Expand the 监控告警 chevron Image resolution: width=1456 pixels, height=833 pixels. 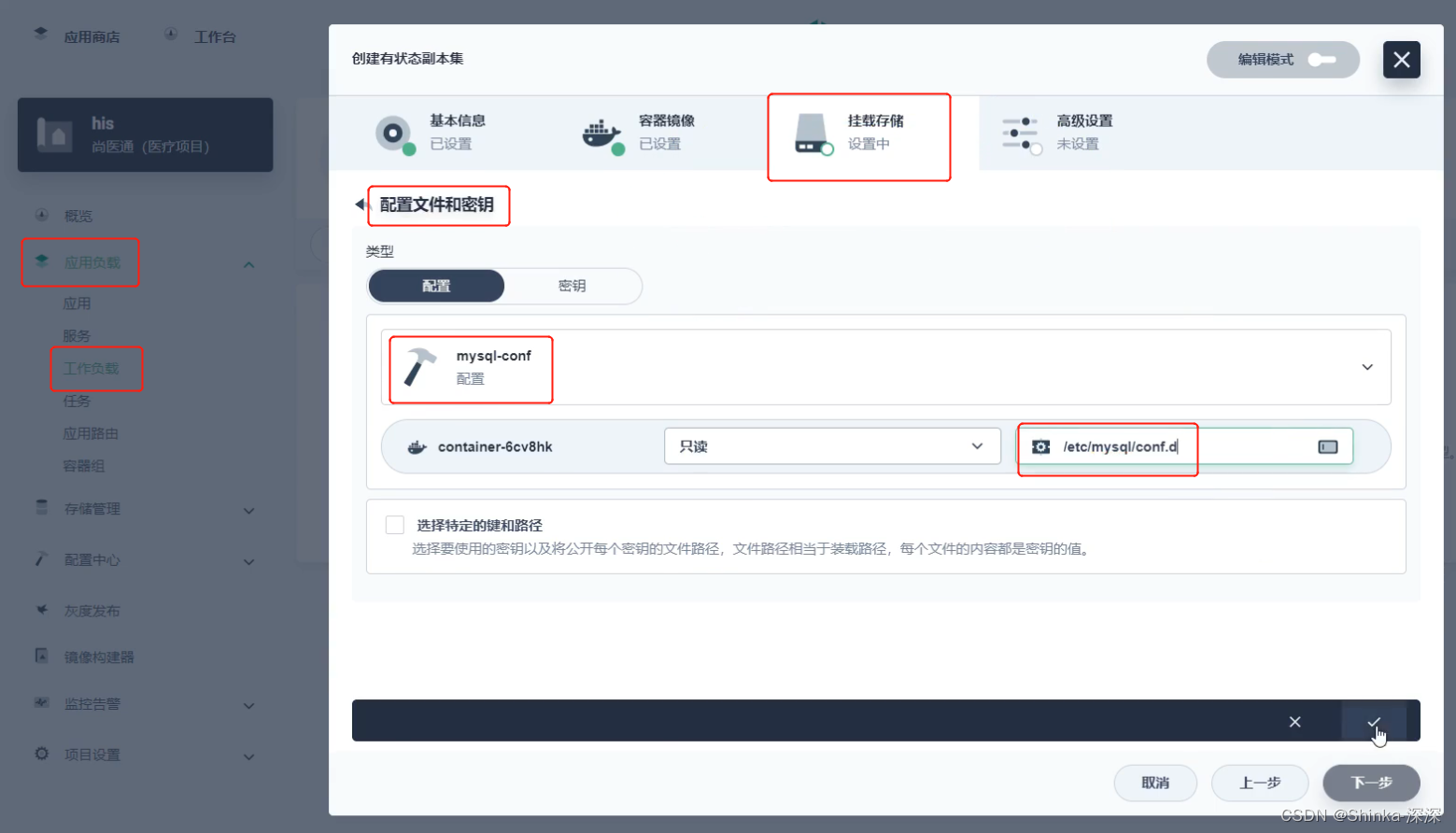coord(249,706)
